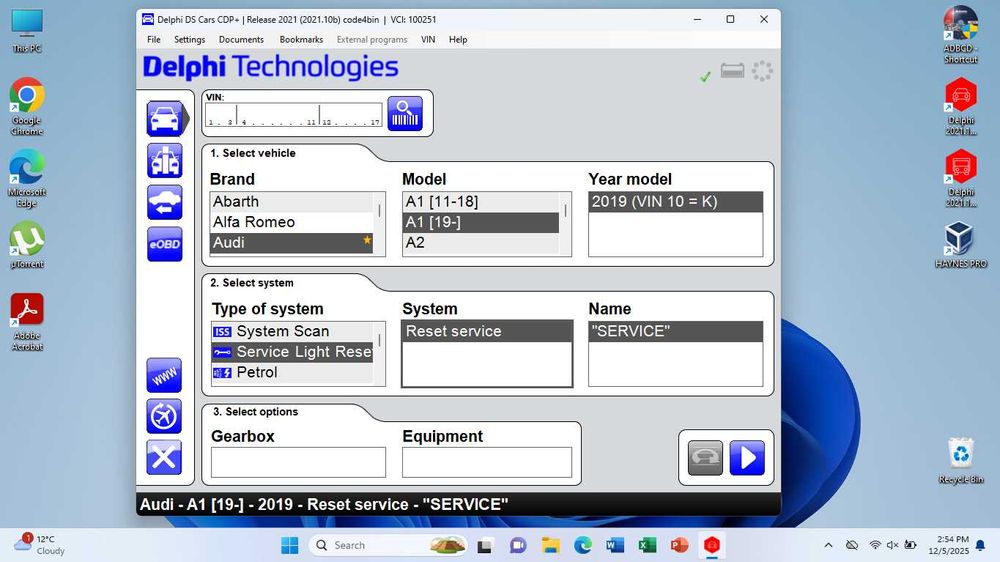Select System Scan type
The image size is (1000, 562).
coord(291,331)
